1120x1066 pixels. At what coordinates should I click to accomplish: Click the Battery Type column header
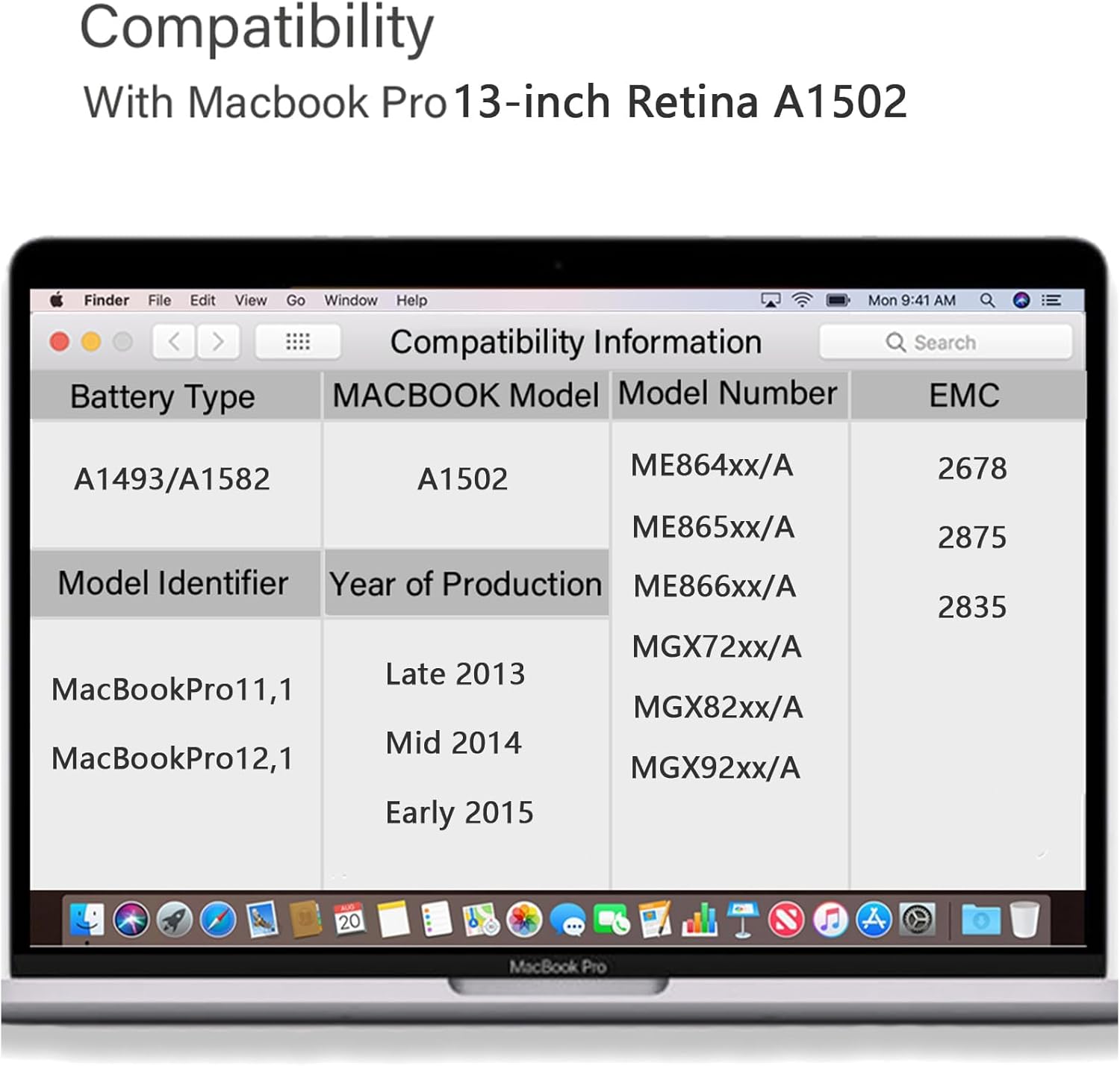tap(175, 396)
